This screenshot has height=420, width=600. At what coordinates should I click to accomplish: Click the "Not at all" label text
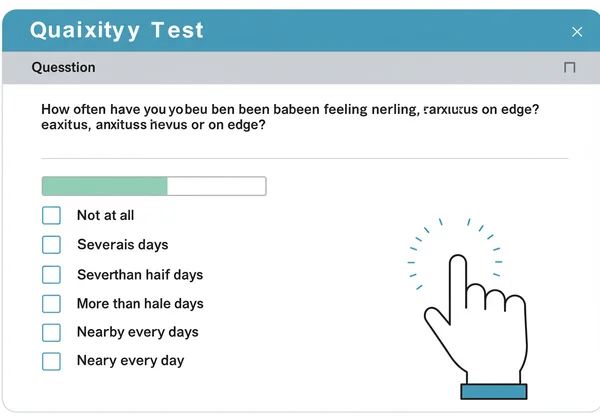coord(105,215)
